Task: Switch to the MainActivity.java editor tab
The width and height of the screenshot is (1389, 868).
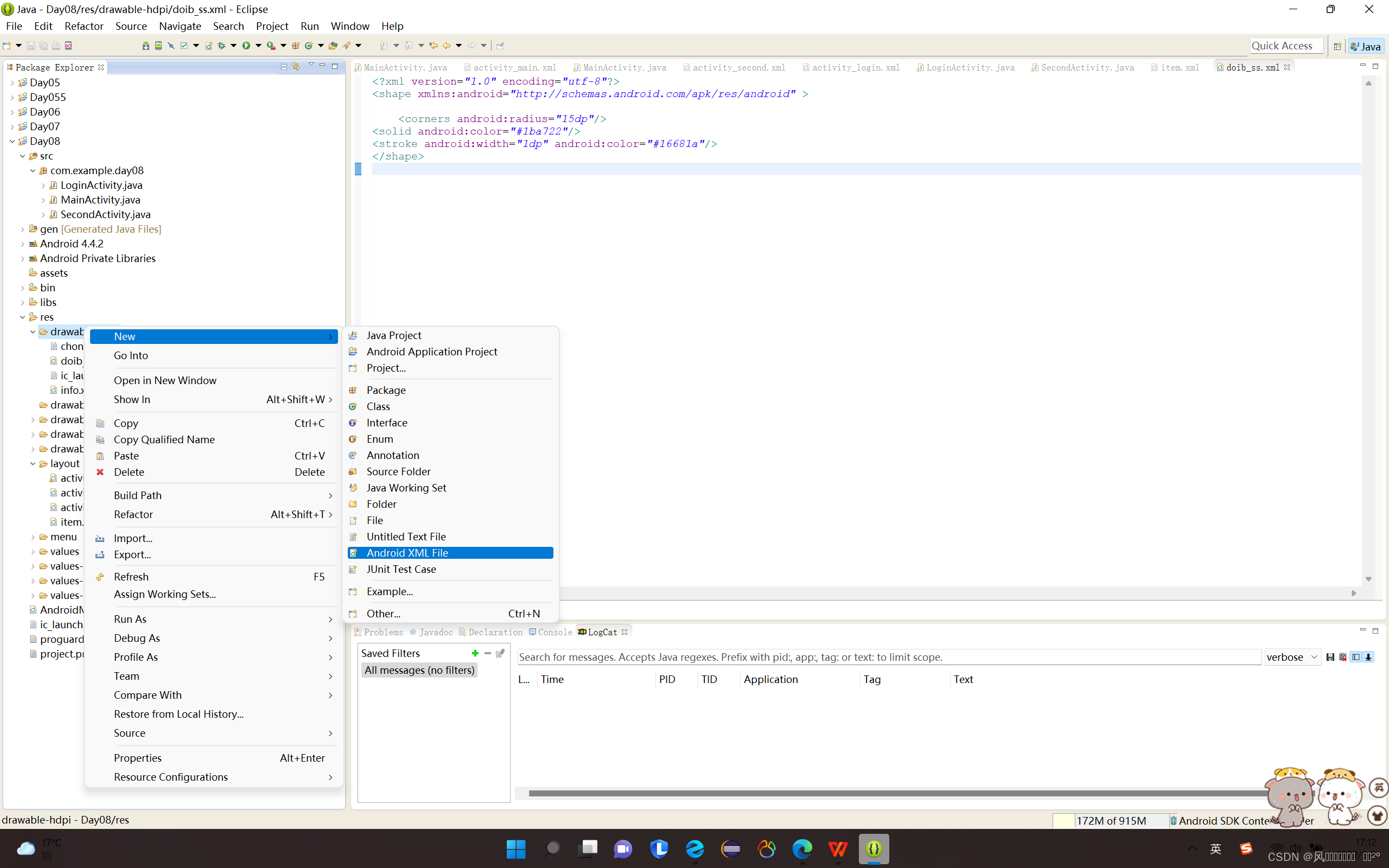Action: (402, 67)
